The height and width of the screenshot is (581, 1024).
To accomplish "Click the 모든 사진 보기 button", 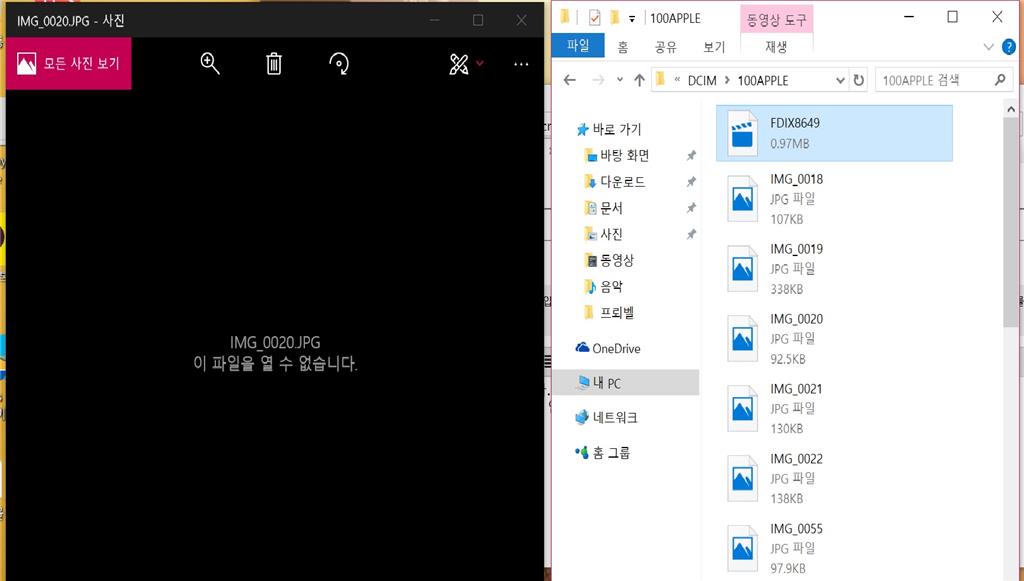I will coord(69,63).
